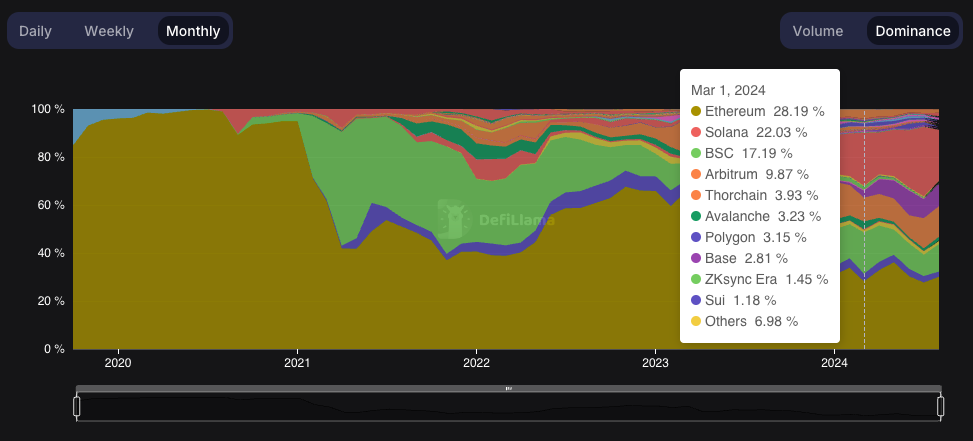Click the Others yellow legend dot
This screenshot has width=973, height=441.
tap(696, 321)
